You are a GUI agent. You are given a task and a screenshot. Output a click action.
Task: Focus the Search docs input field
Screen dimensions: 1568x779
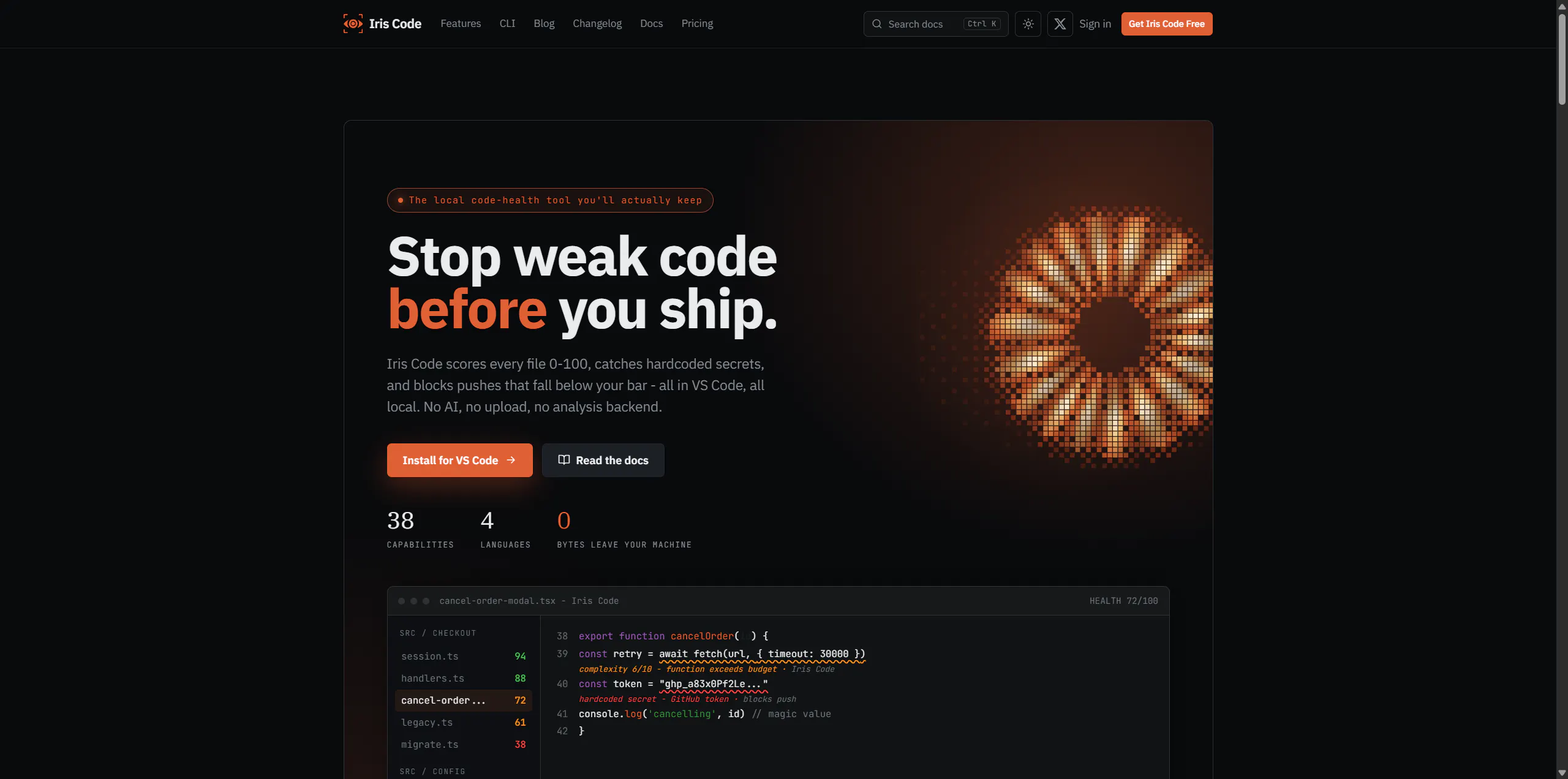click(x=935, y=24)
